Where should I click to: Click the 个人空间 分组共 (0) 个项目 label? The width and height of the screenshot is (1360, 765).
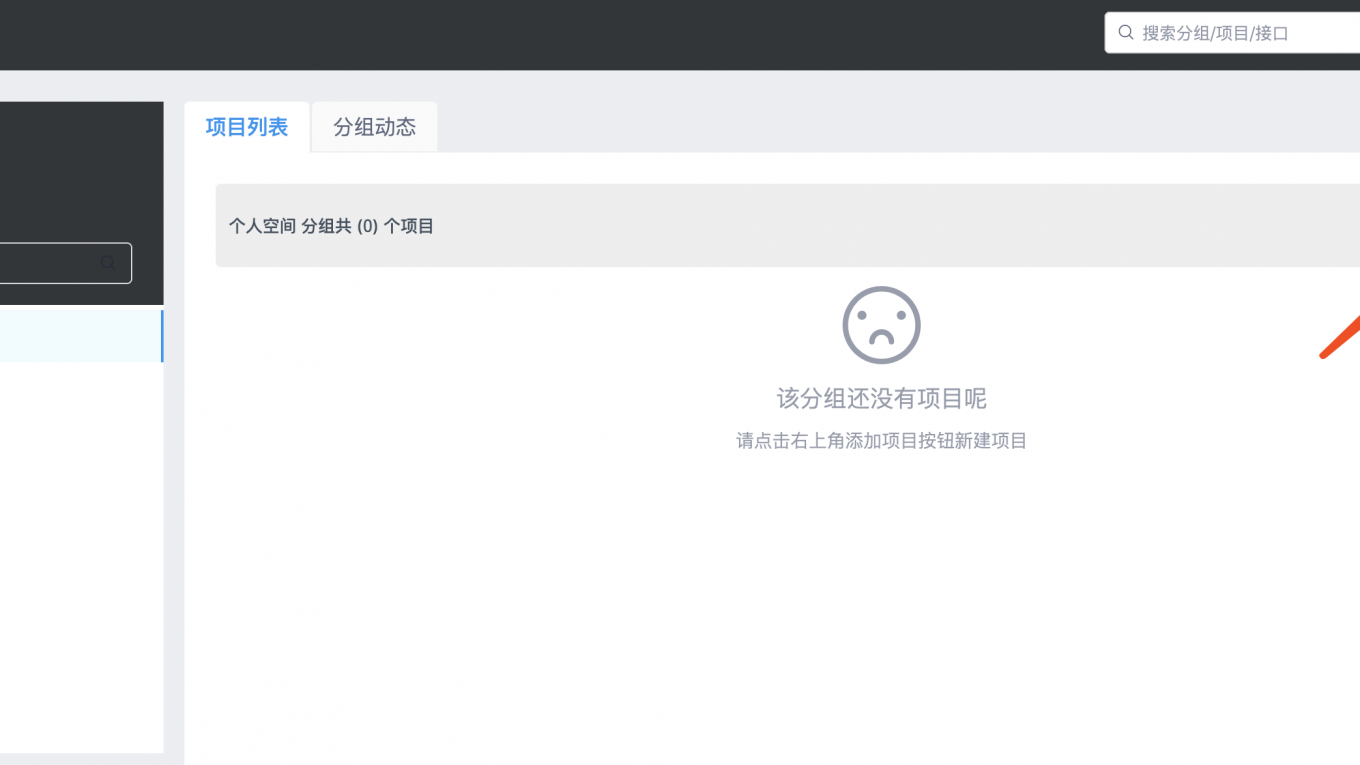click(331, 226)
